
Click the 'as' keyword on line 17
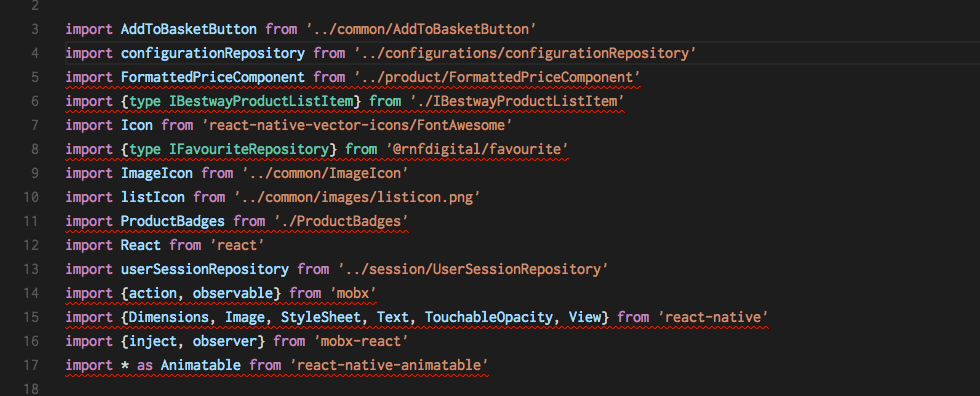click(x=144, y=365)
